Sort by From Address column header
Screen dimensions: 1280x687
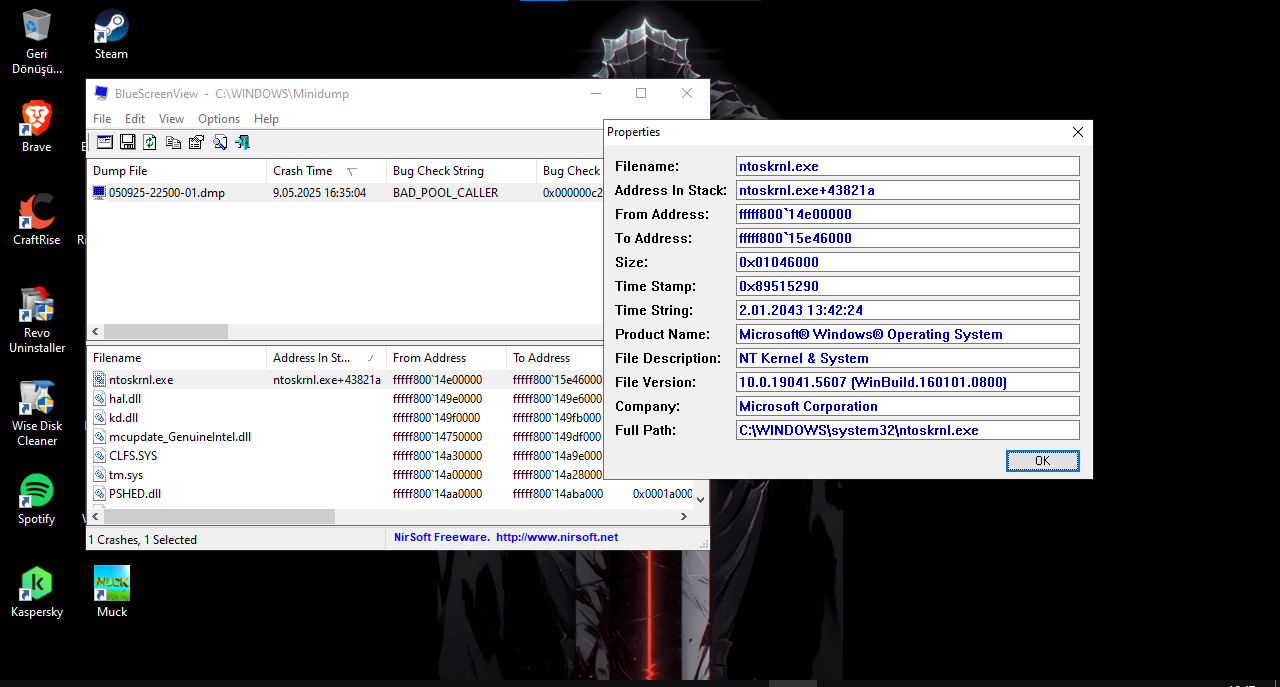point(446,358)
